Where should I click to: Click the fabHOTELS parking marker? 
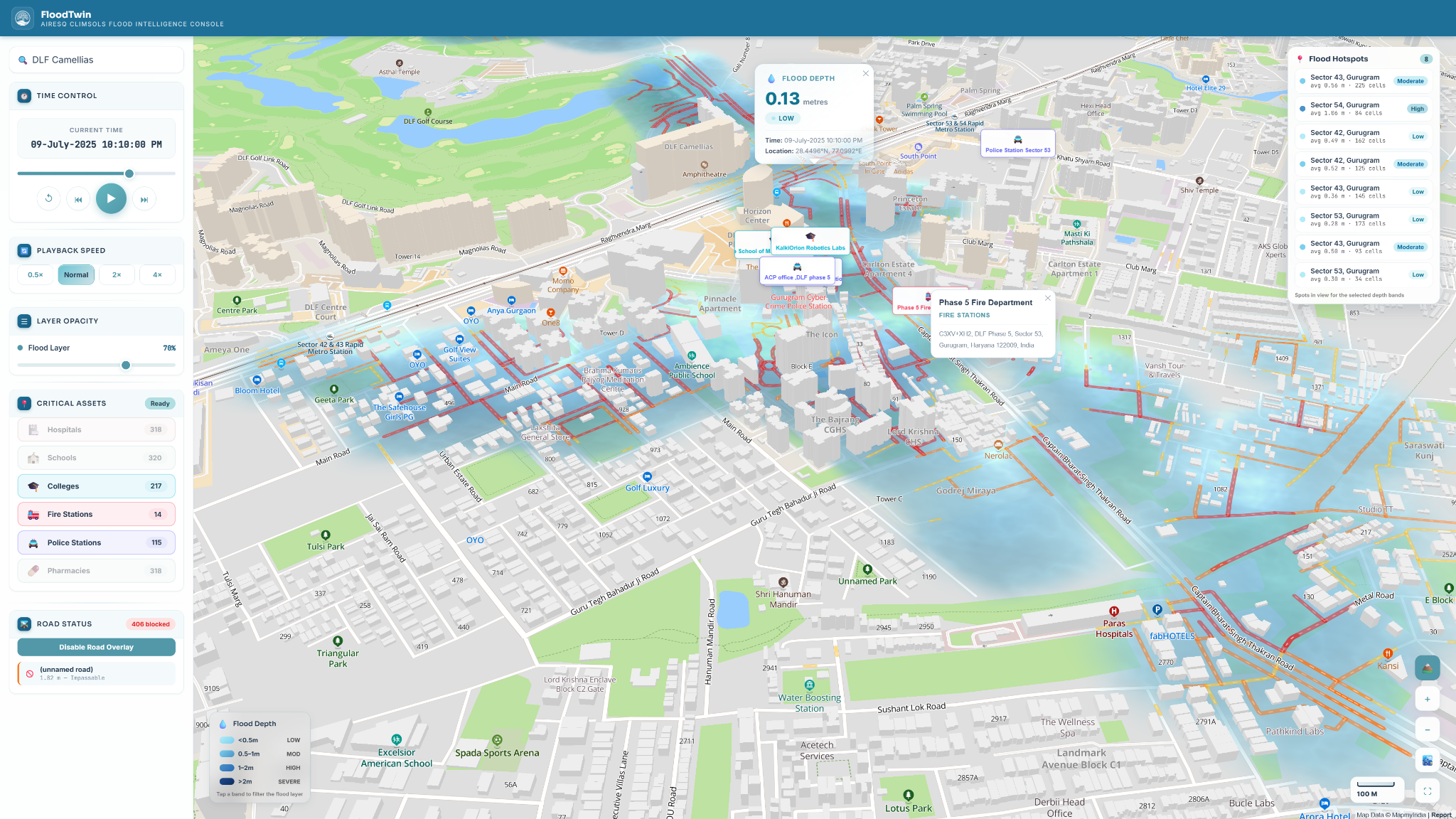tap(1157, 610)
